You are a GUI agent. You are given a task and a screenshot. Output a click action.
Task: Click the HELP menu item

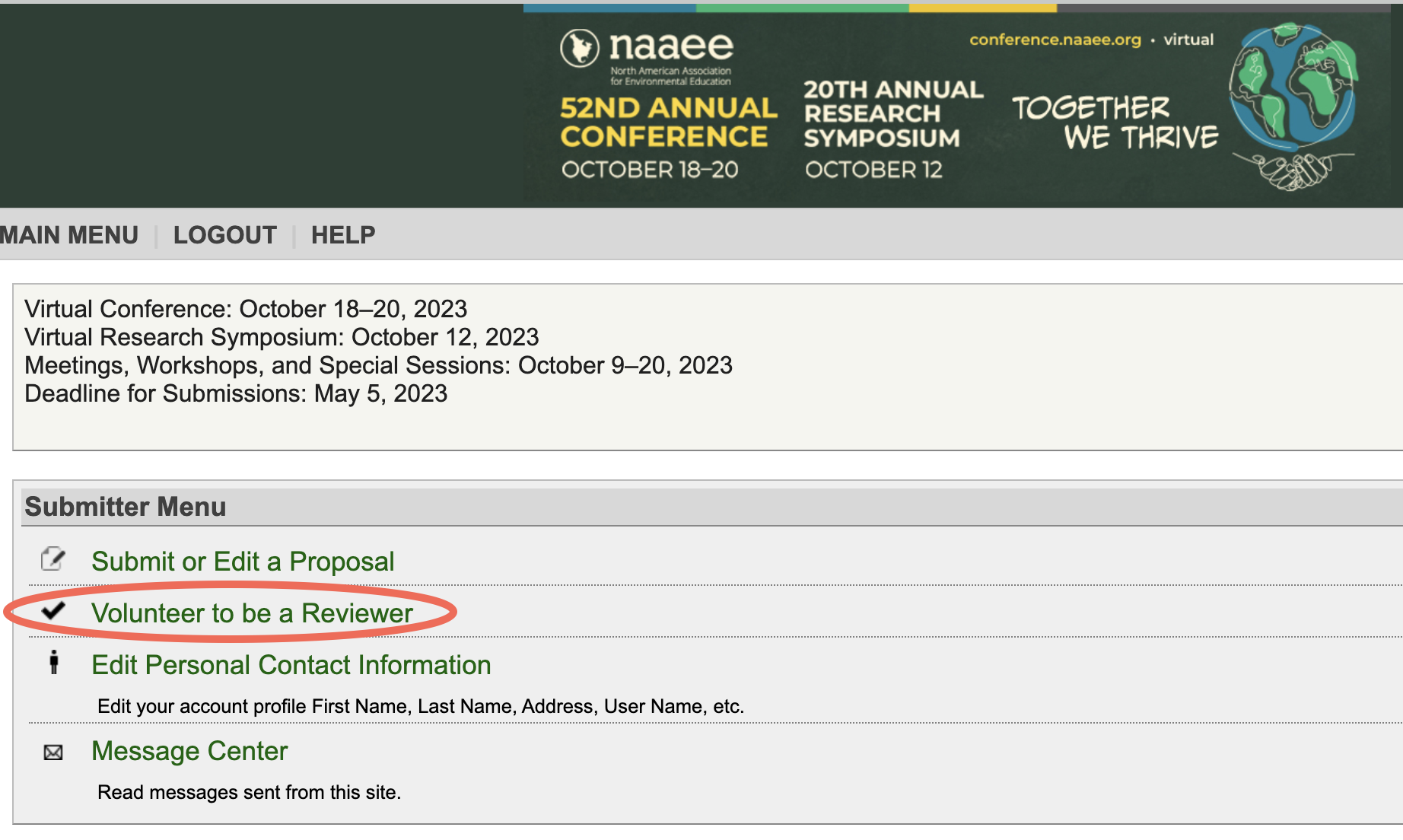[x=342, y=234]
